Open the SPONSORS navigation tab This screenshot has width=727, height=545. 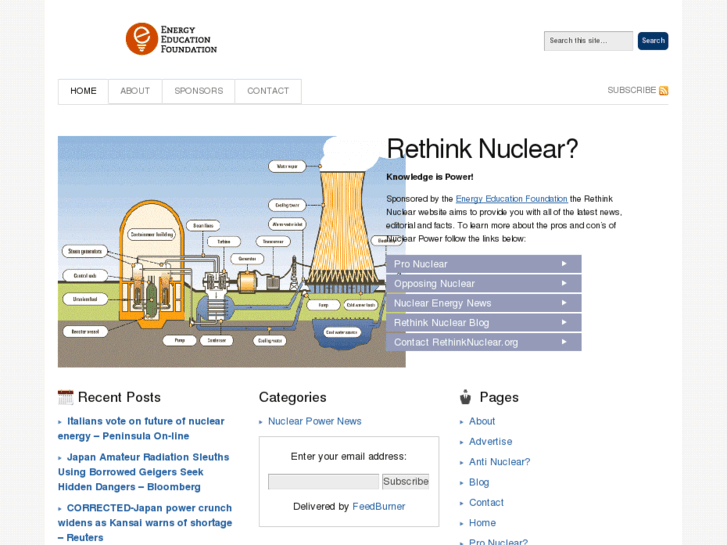[198, 91]
